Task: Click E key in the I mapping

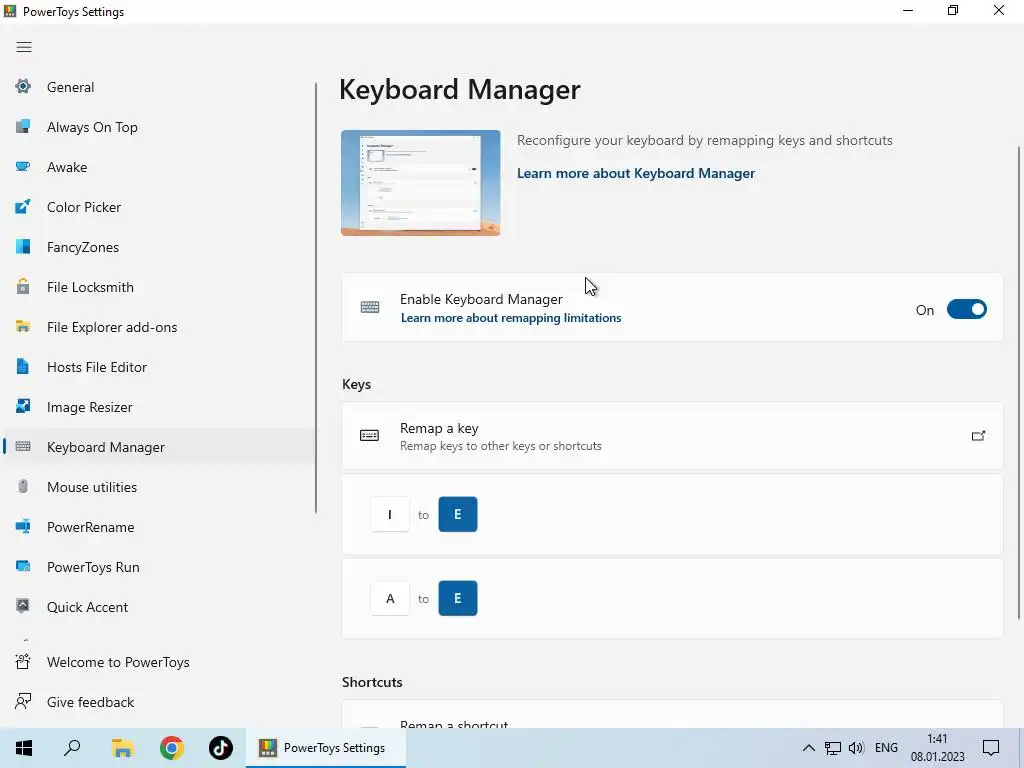Action: 458,514
